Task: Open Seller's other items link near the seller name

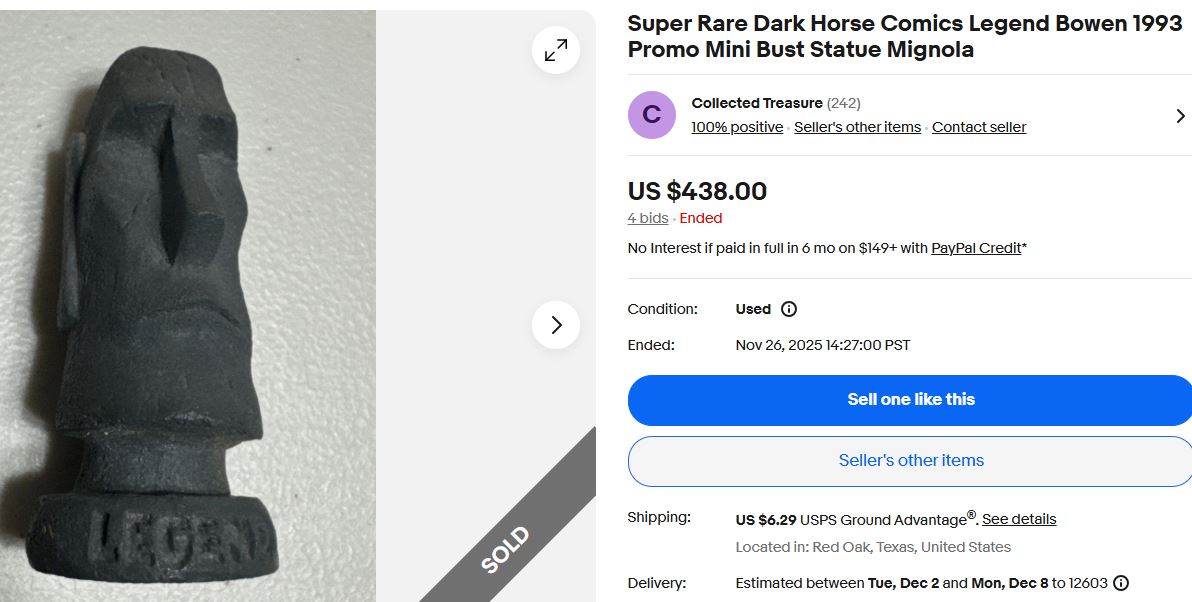Action: click(857, 127)
